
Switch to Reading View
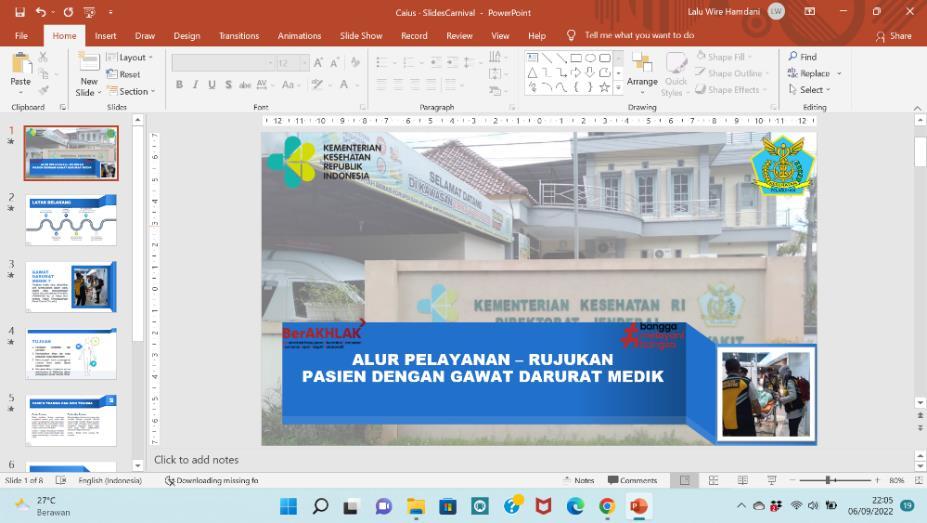(743, 480)
